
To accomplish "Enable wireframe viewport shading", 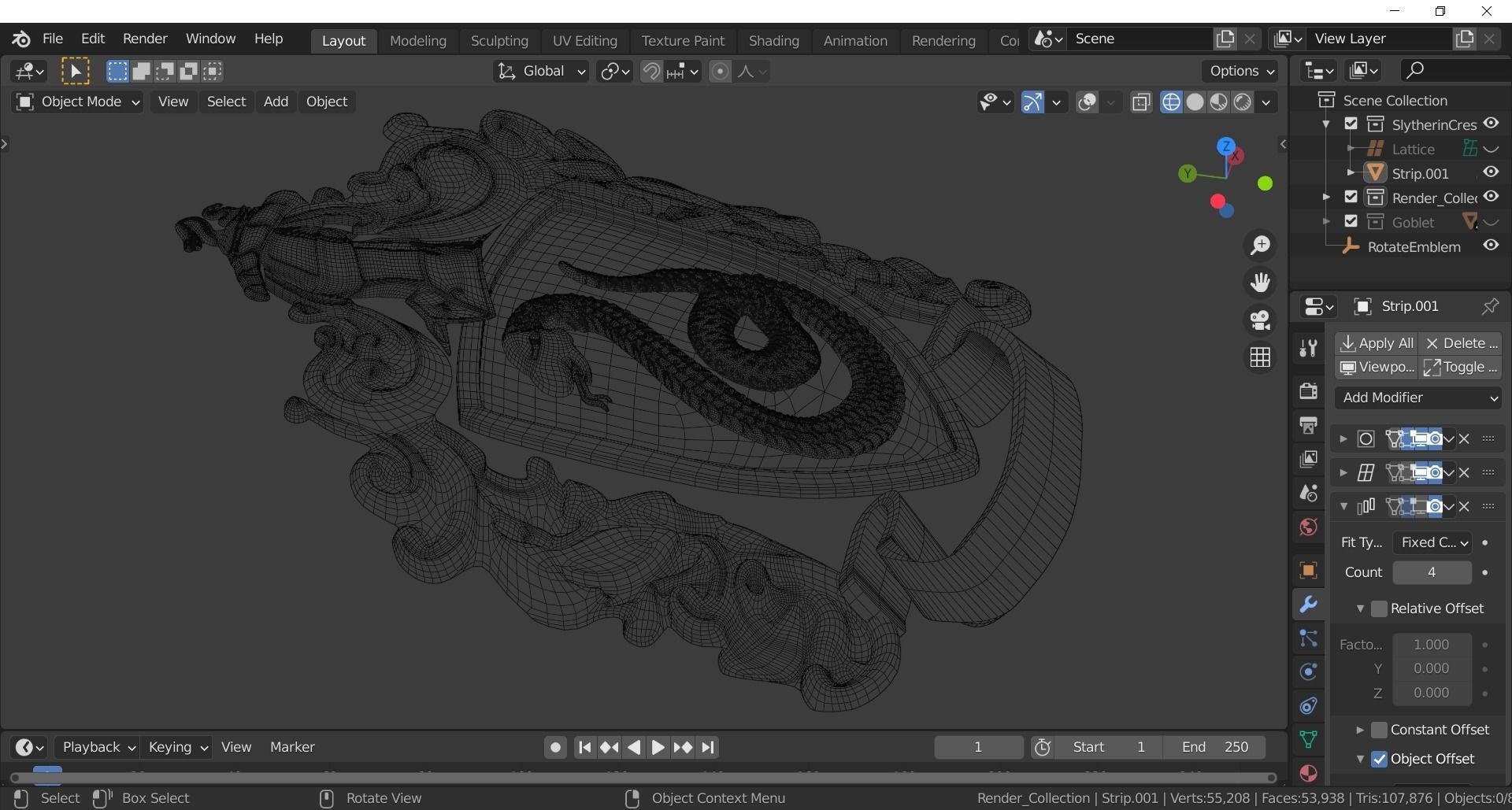I will (x=1171, y=102).
